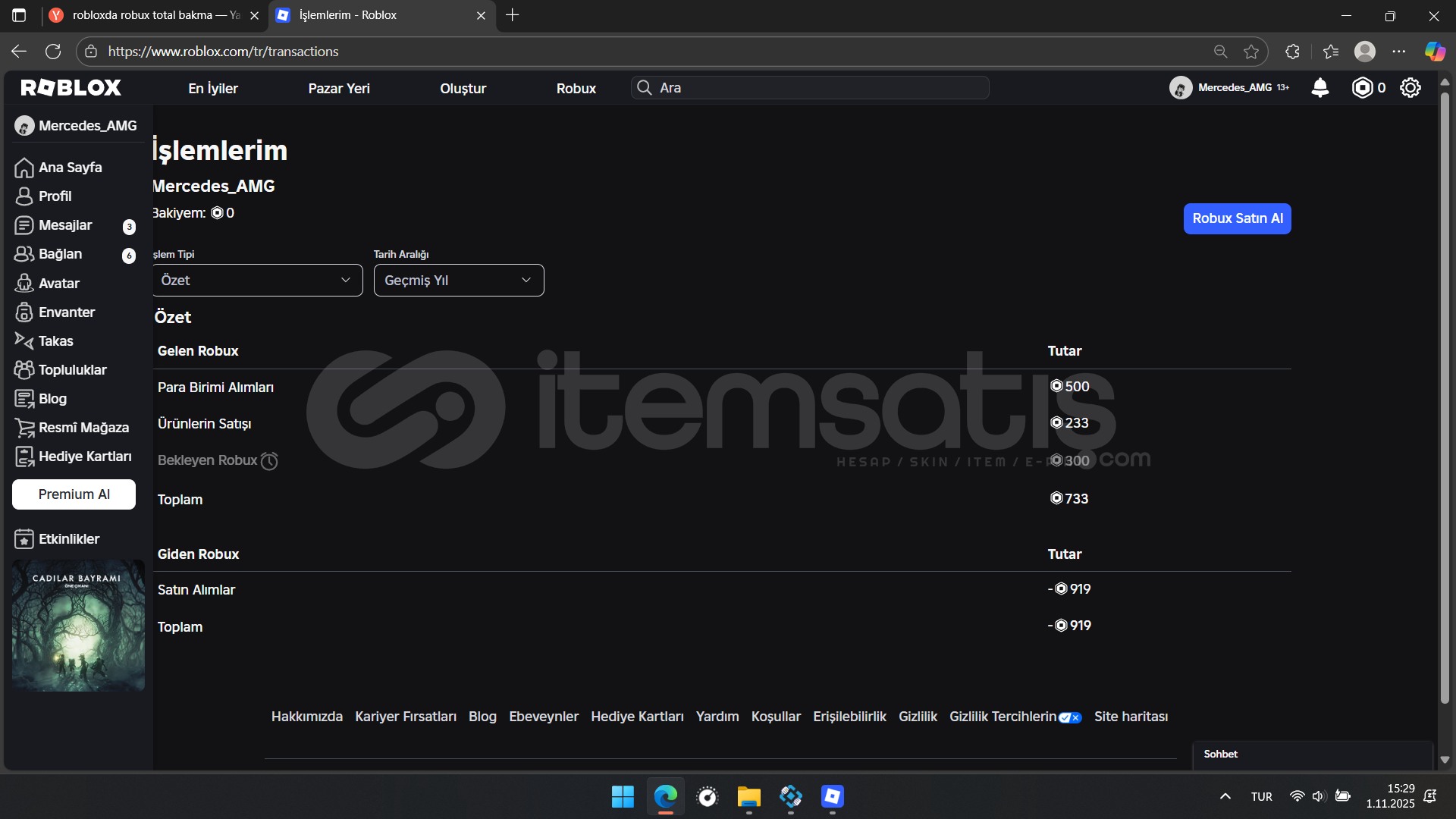
Task: Open Avatar from the sidebar
Action: [x=58, y=284]
